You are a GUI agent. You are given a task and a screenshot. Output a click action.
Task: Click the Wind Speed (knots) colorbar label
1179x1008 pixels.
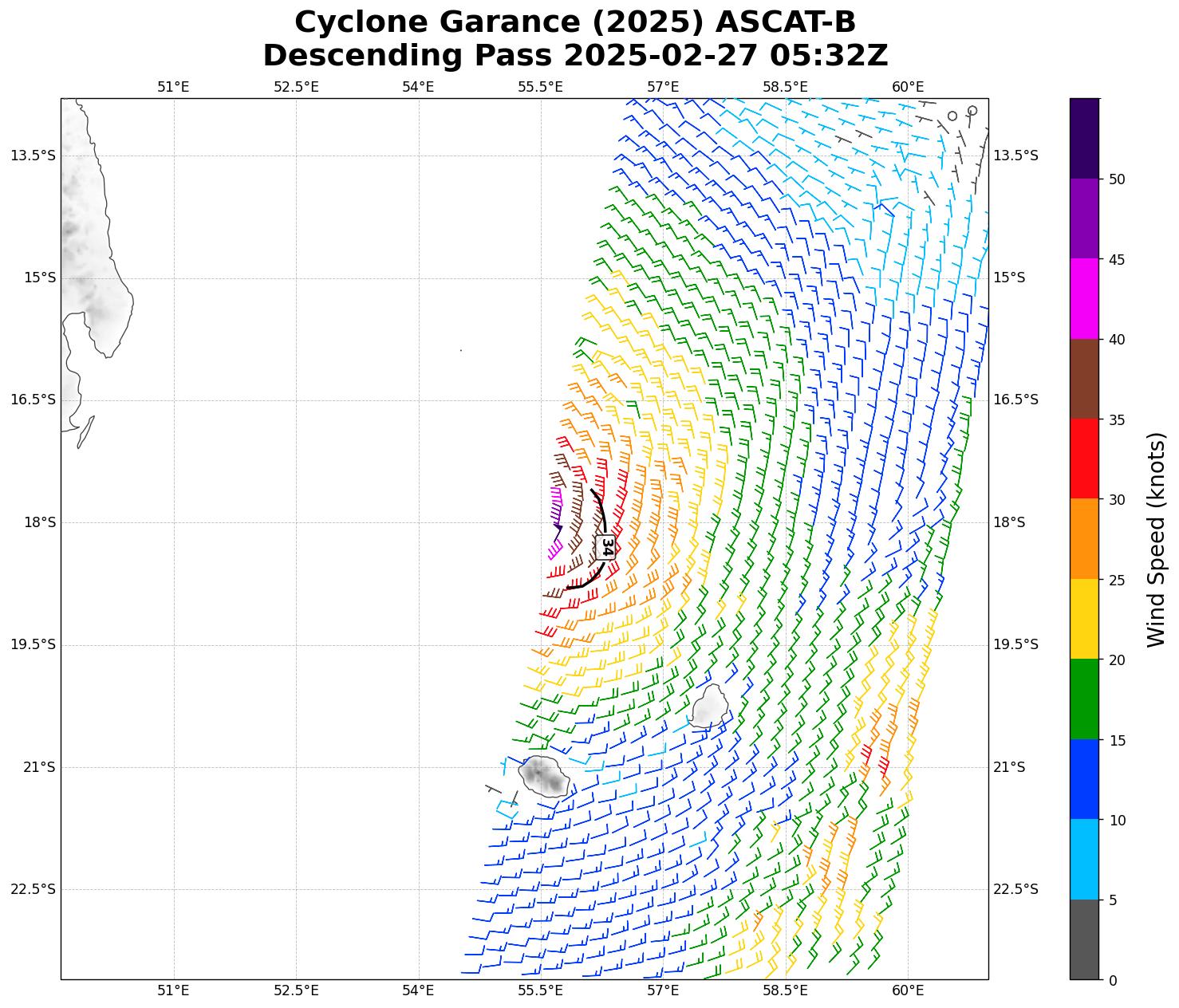pos(1156,539)
